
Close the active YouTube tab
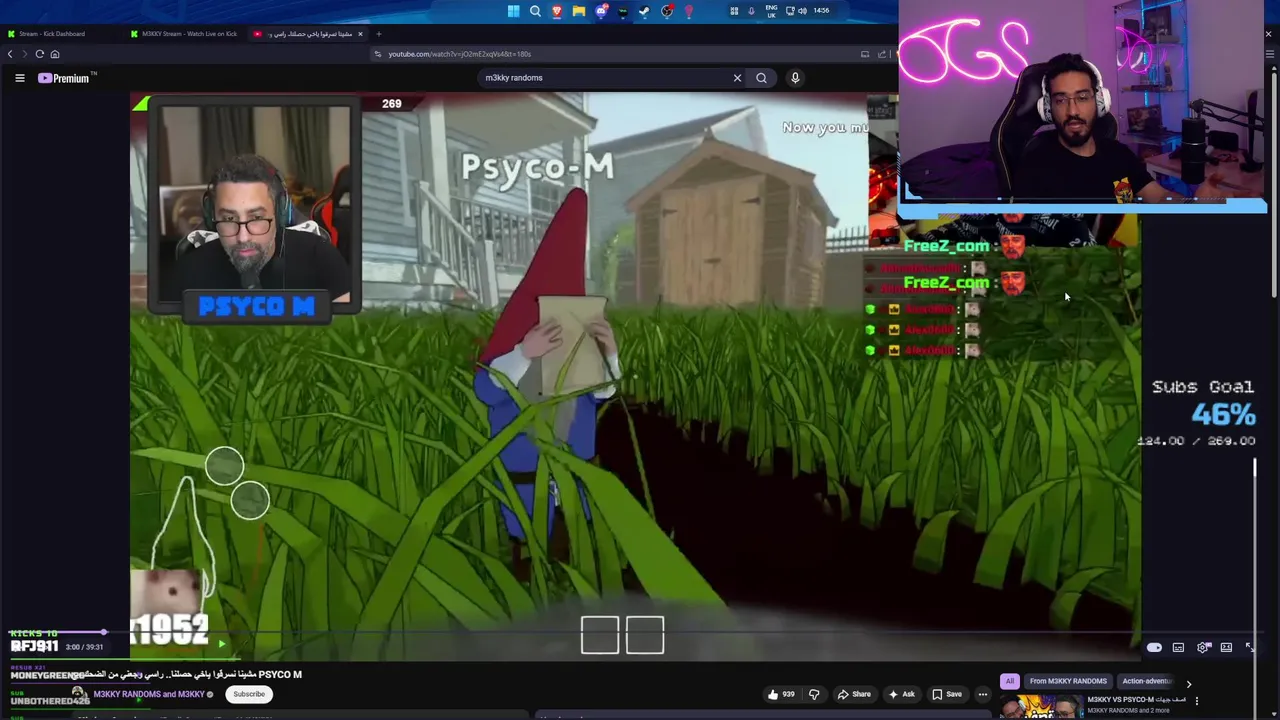coord(362,34)
